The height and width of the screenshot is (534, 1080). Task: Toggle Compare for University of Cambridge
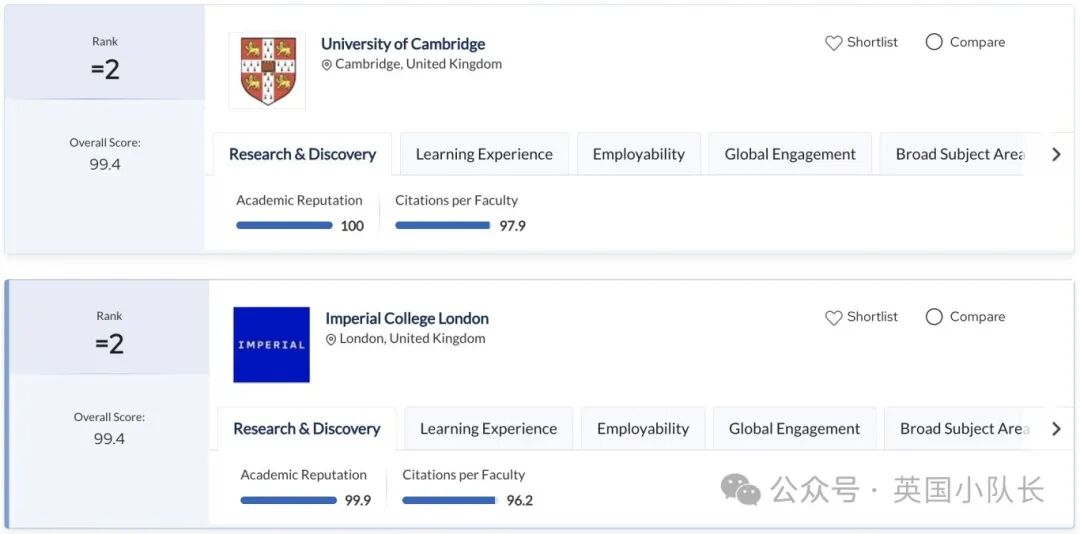(934, 42)
